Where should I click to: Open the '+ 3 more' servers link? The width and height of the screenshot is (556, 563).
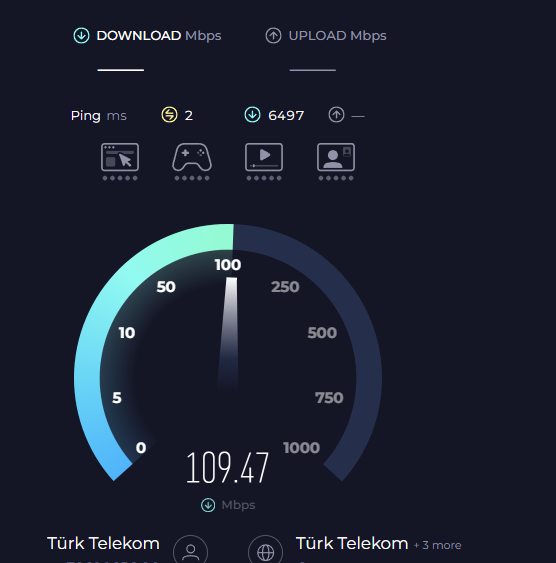(438, 545)
